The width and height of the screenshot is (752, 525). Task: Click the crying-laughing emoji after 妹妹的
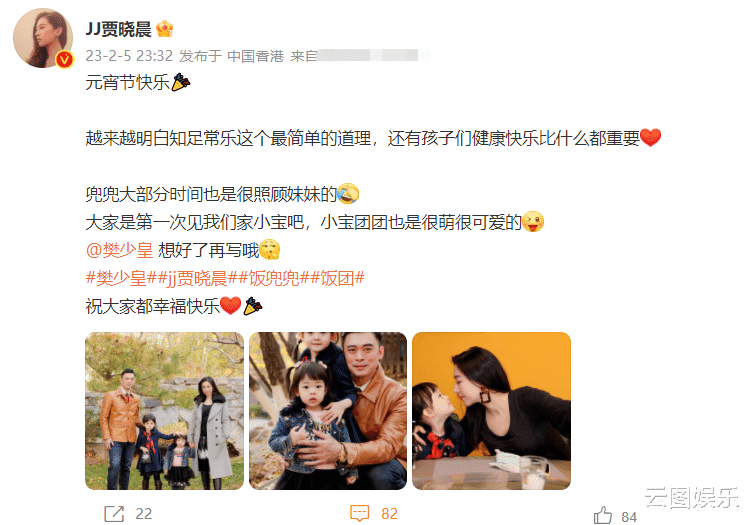pyautogui.click(x=348, y=194)
